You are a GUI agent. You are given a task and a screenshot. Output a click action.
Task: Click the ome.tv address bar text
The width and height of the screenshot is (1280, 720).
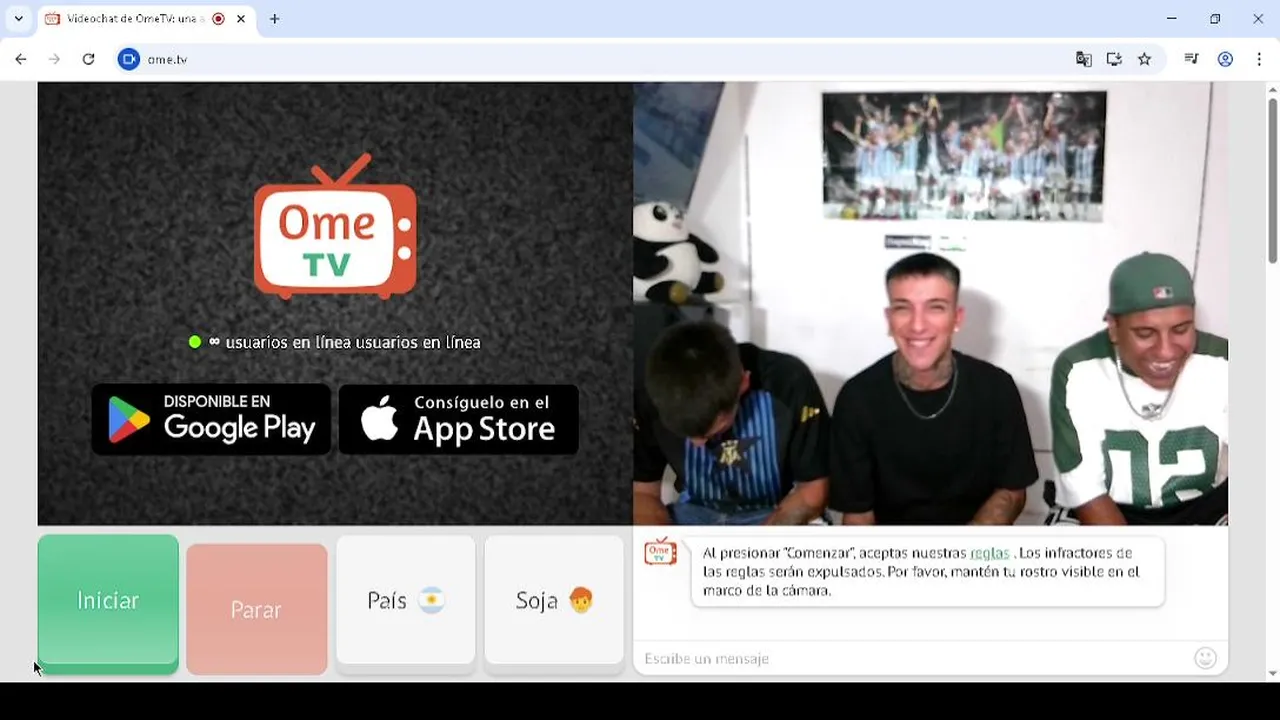[168, 60]
